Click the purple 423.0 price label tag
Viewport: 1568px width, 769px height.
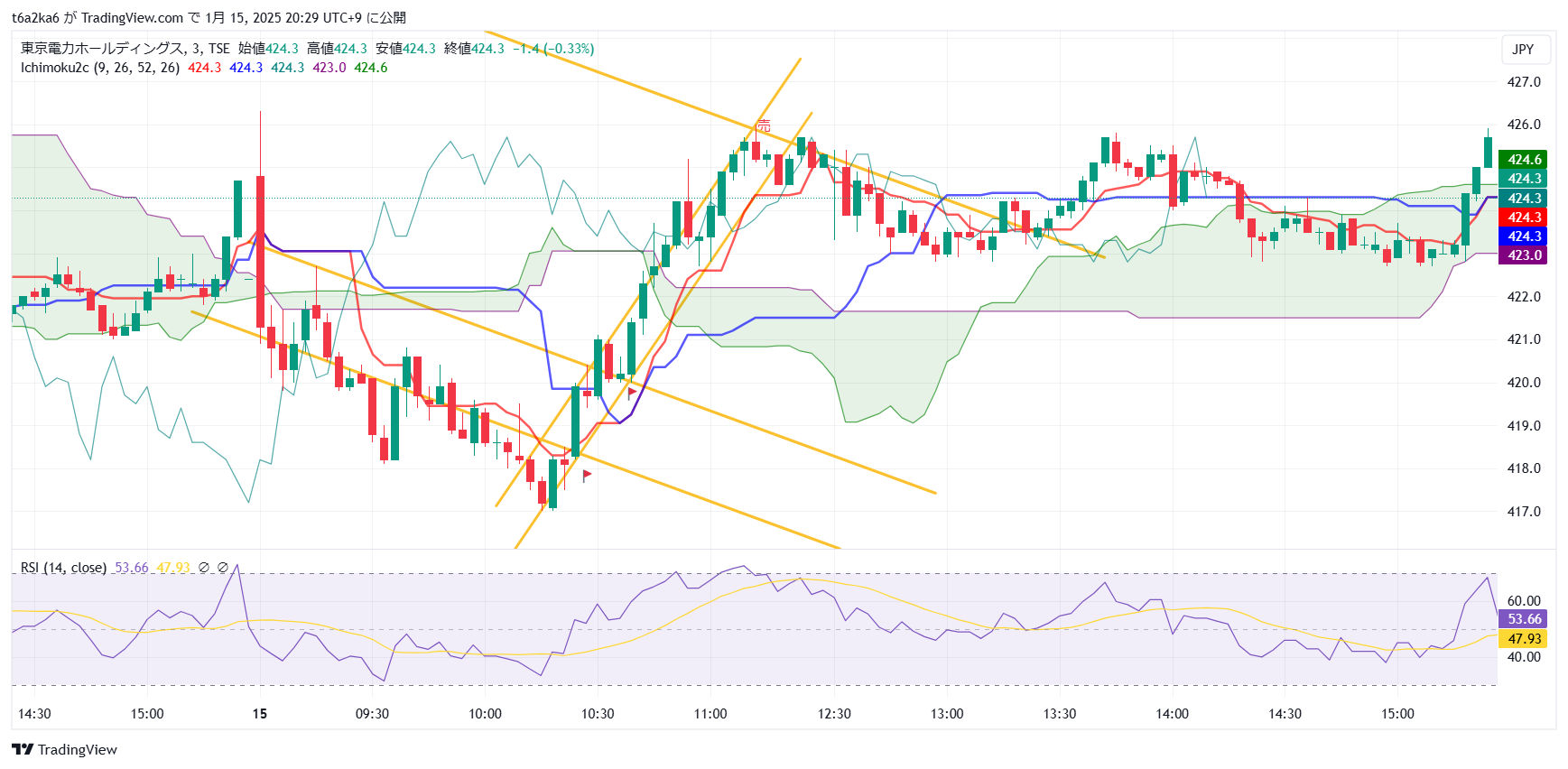click(1524, 255)
